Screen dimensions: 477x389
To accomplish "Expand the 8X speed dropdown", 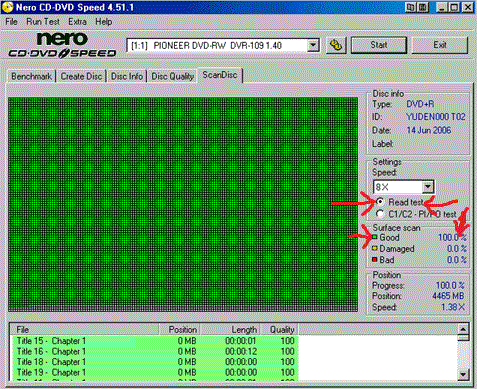I will [428, 187].
